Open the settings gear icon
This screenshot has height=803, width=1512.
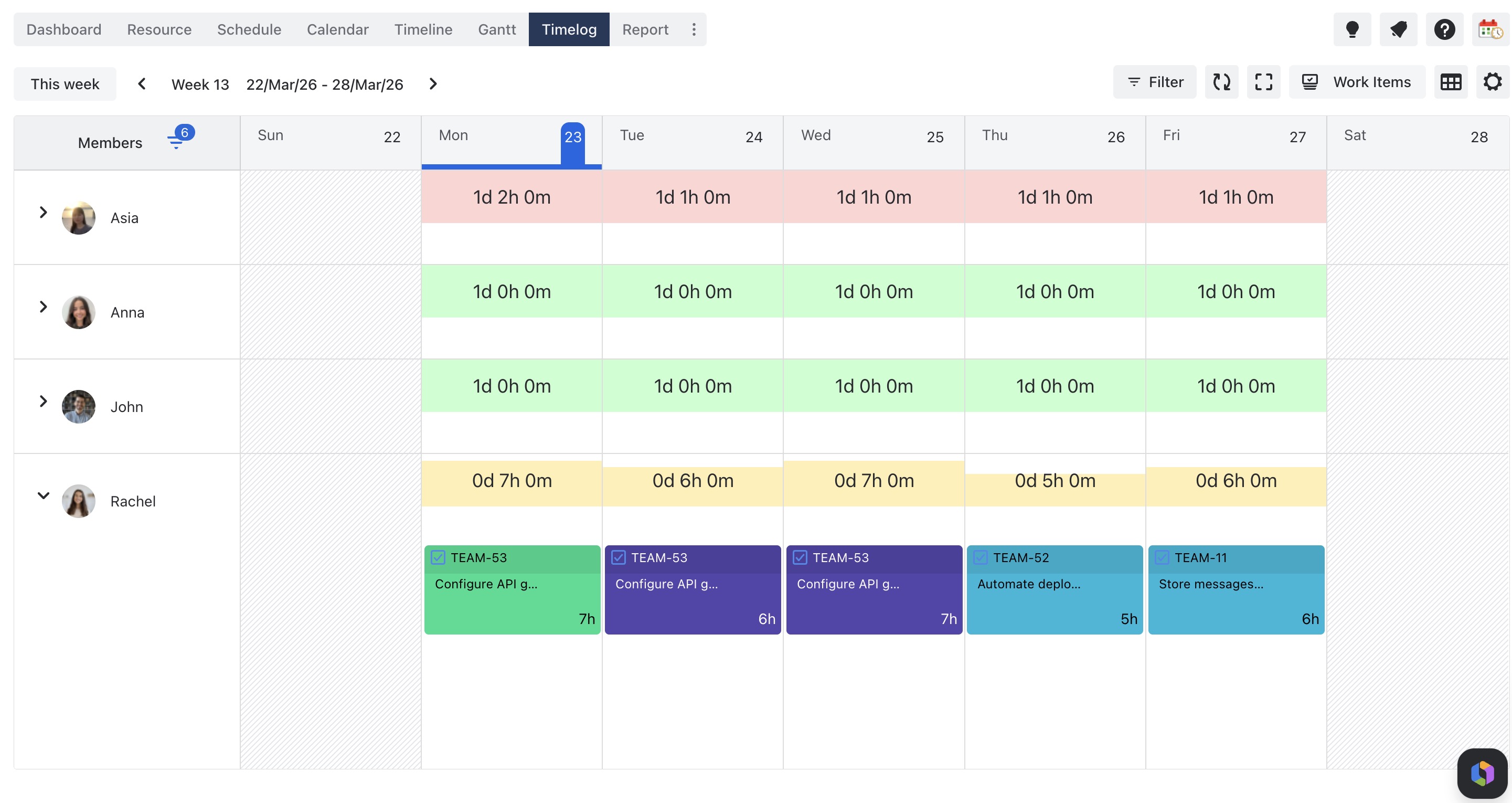click(1492, 82)
